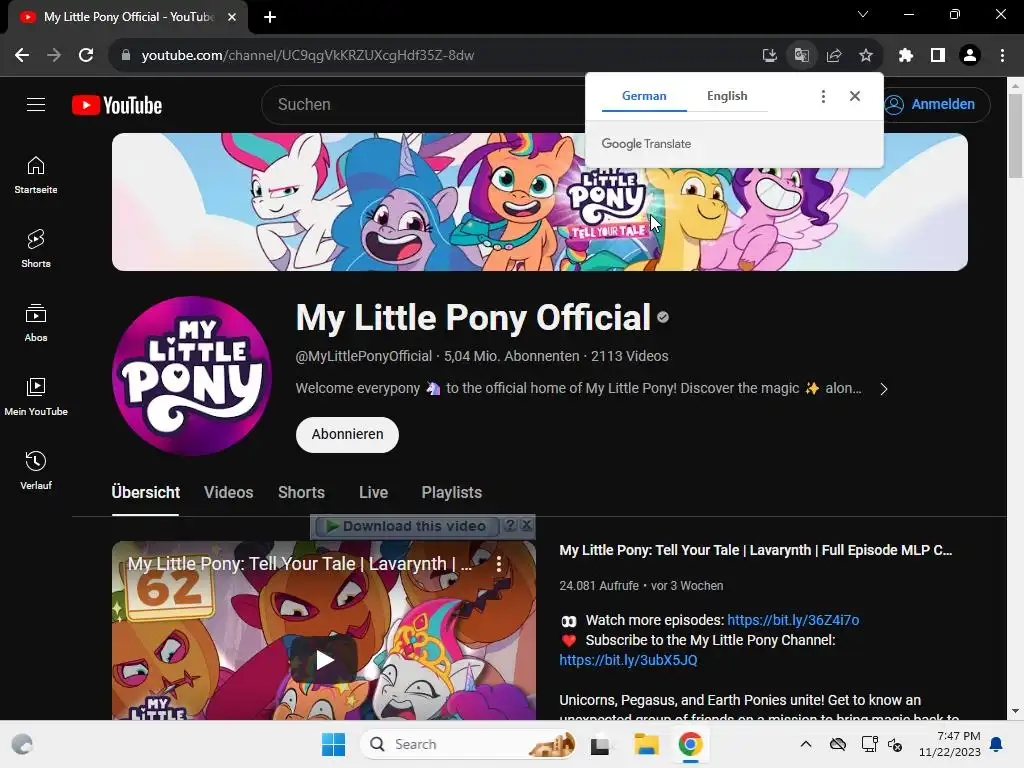The width and height of the screenshot is (1024, 768).
Task: Open the tab search dropdown arrow
Action: tap(863, 14)
